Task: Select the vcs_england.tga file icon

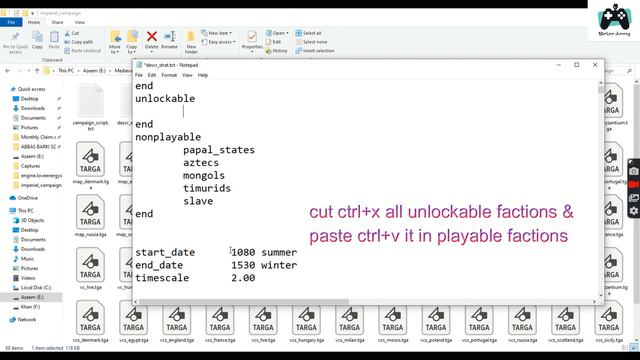Action: tap(177, 318)
